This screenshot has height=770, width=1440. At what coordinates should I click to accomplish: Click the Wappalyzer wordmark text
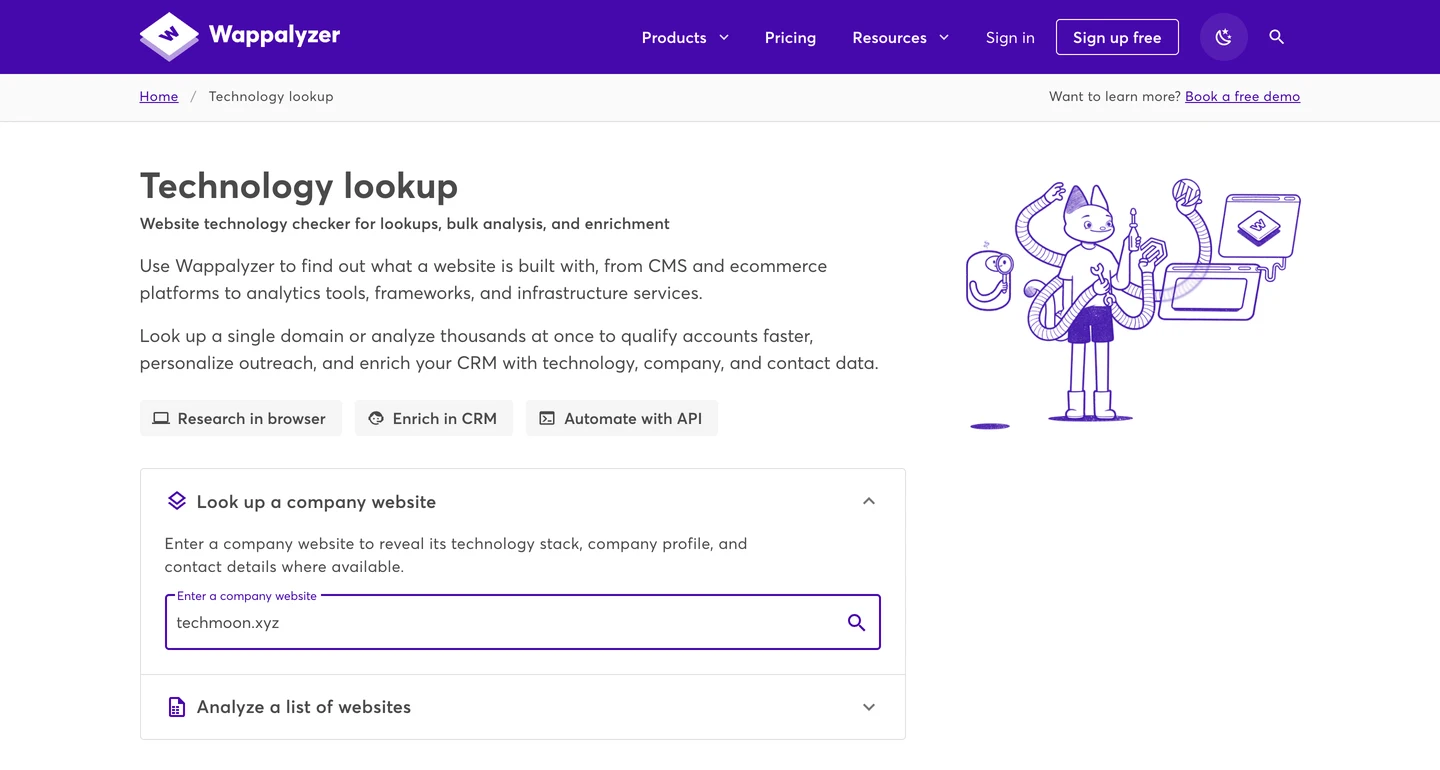pos(275,35)
